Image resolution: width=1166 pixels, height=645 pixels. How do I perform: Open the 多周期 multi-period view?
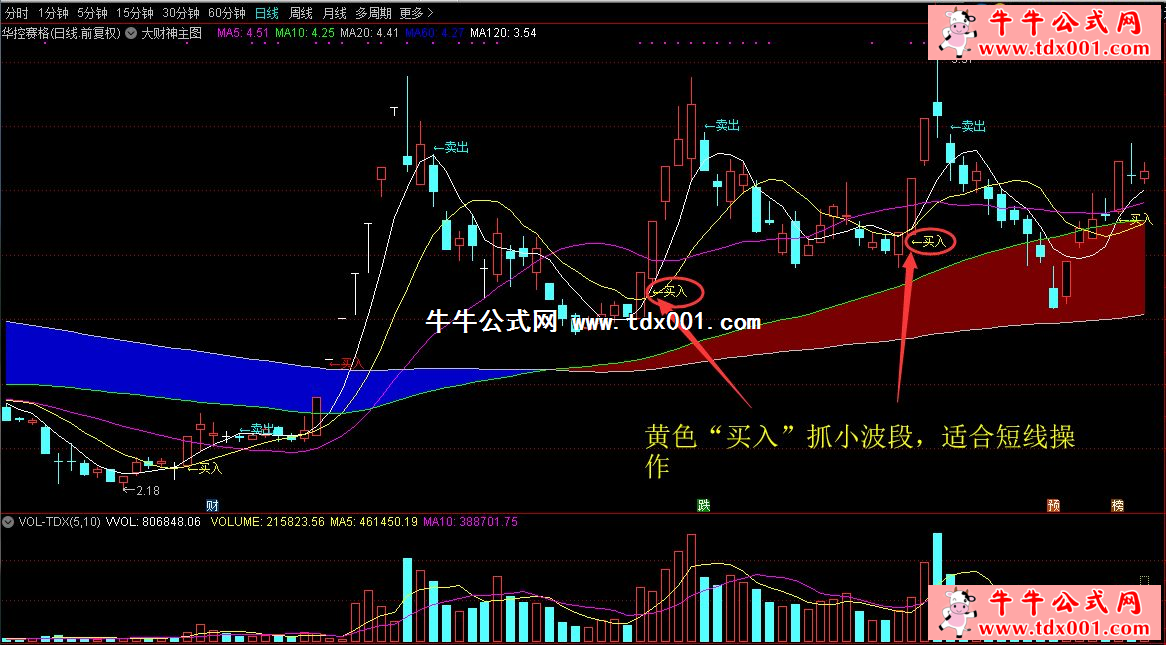point(373,13)
